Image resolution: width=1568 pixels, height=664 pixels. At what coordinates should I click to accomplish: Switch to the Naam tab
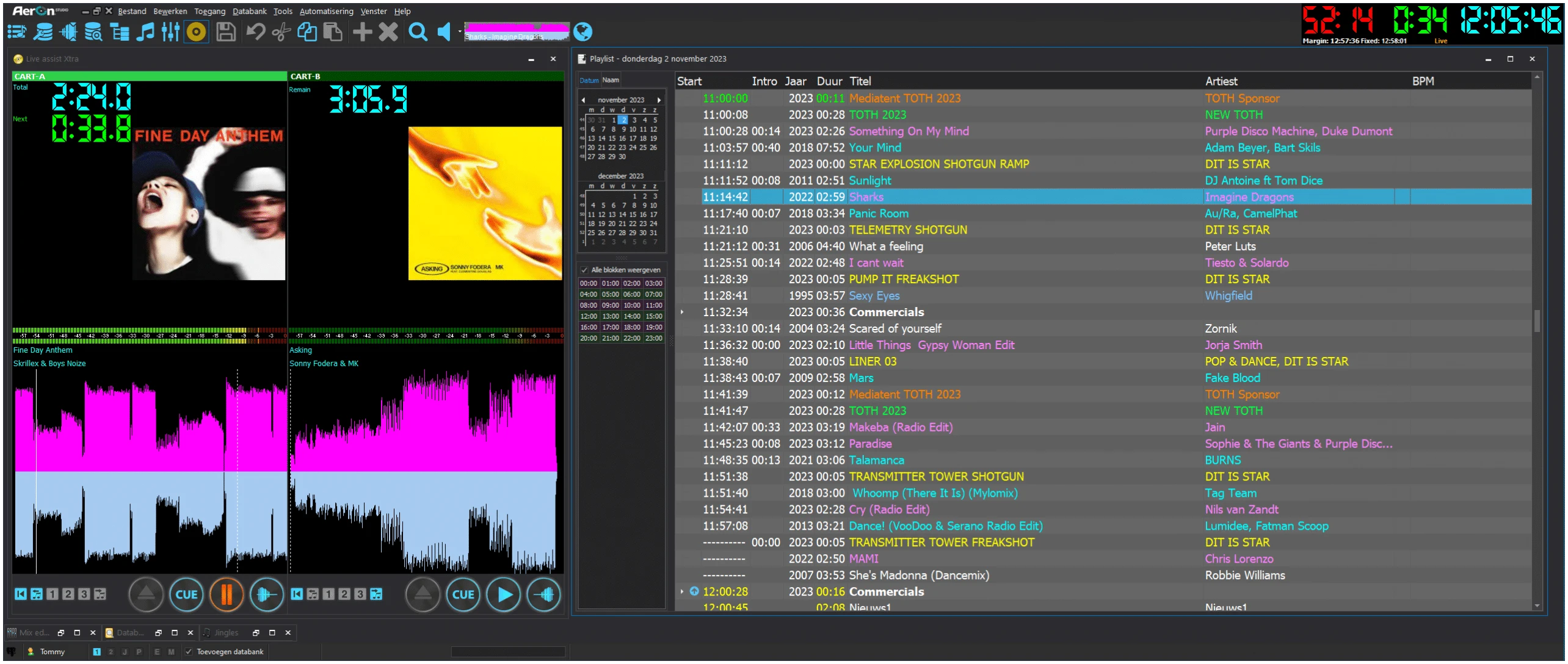click(611, 80)
